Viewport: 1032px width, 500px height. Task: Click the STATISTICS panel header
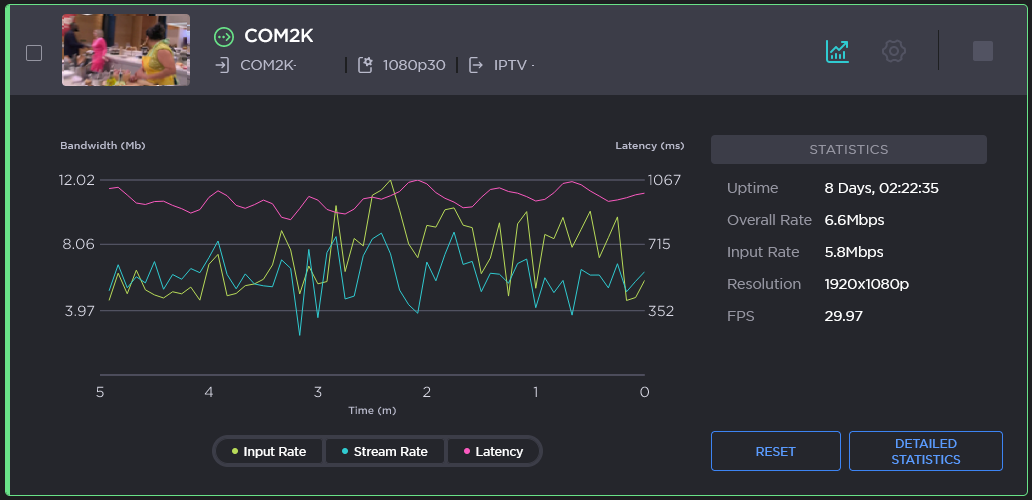pyautogui.click(x=848, y=149)
